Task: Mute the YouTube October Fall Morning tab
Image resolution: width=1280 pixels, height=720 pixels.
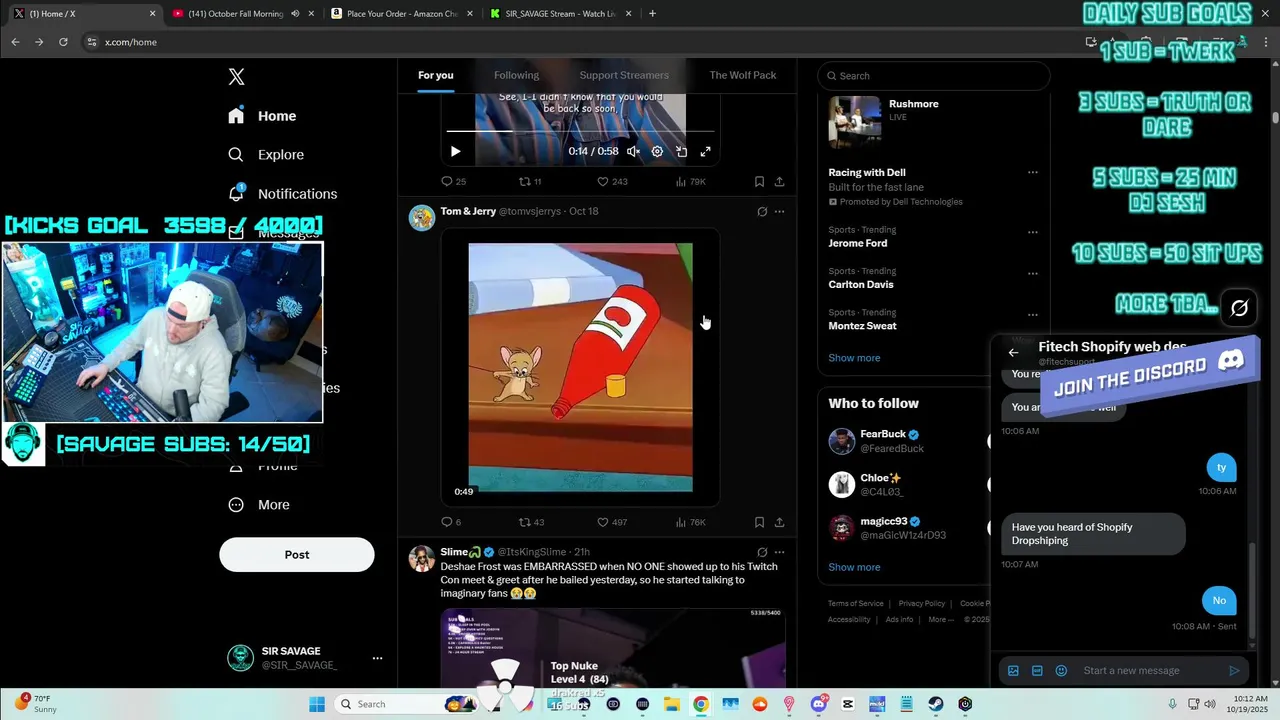Action: [295, 14]
